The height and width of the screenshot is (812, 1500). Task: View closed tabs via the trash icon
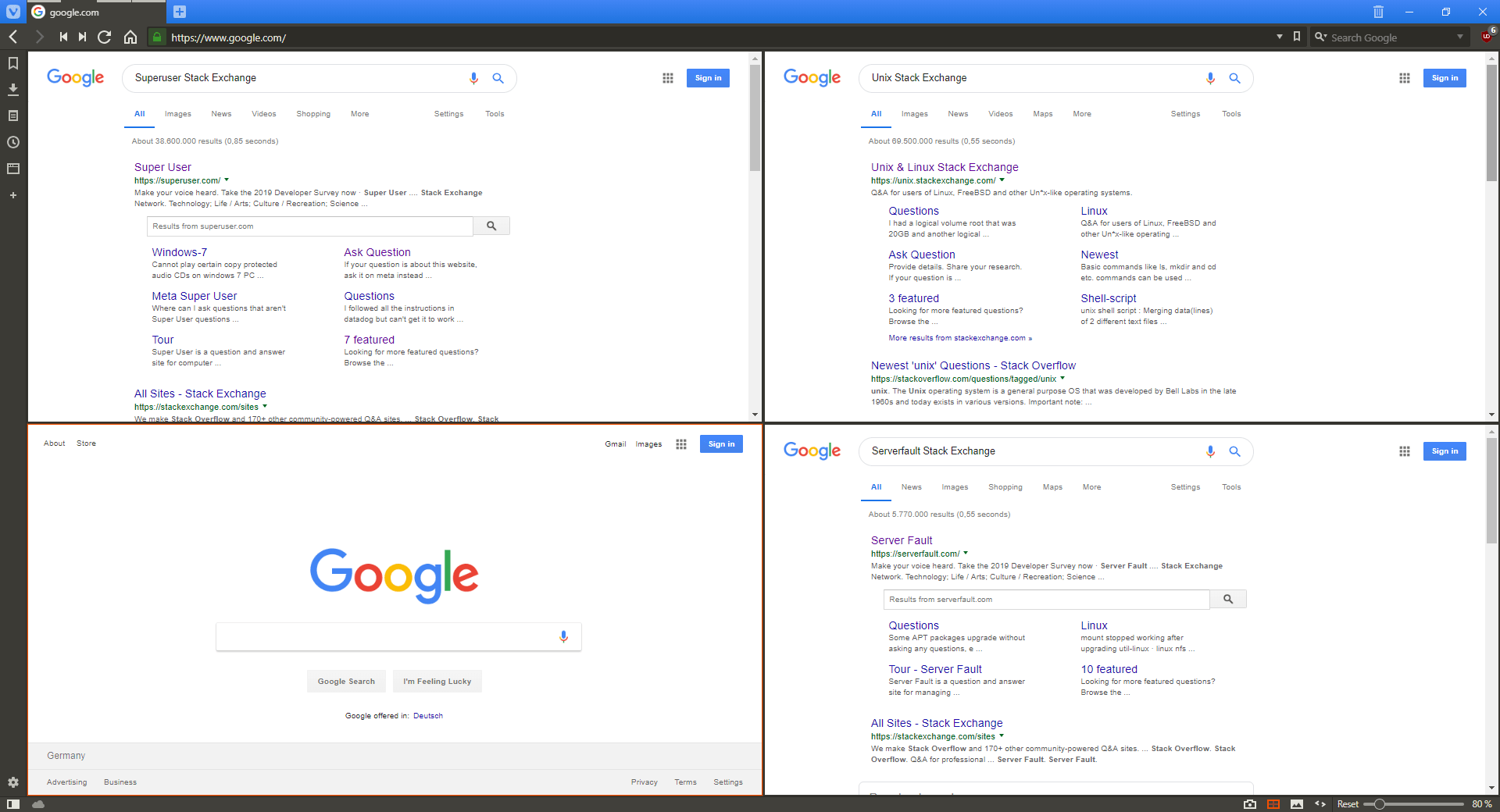tap(1378, 12)
